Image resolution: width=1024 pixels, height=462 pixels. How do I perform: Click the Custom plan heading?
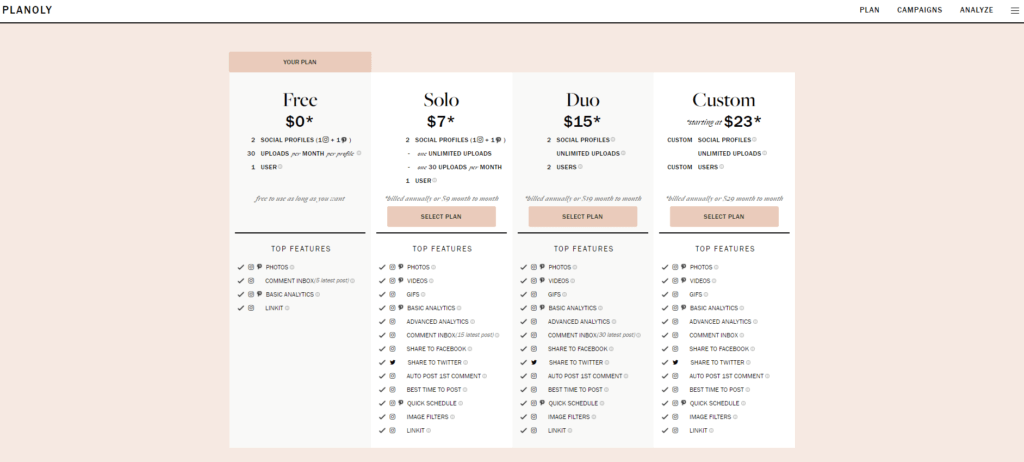tap(724, 100)
